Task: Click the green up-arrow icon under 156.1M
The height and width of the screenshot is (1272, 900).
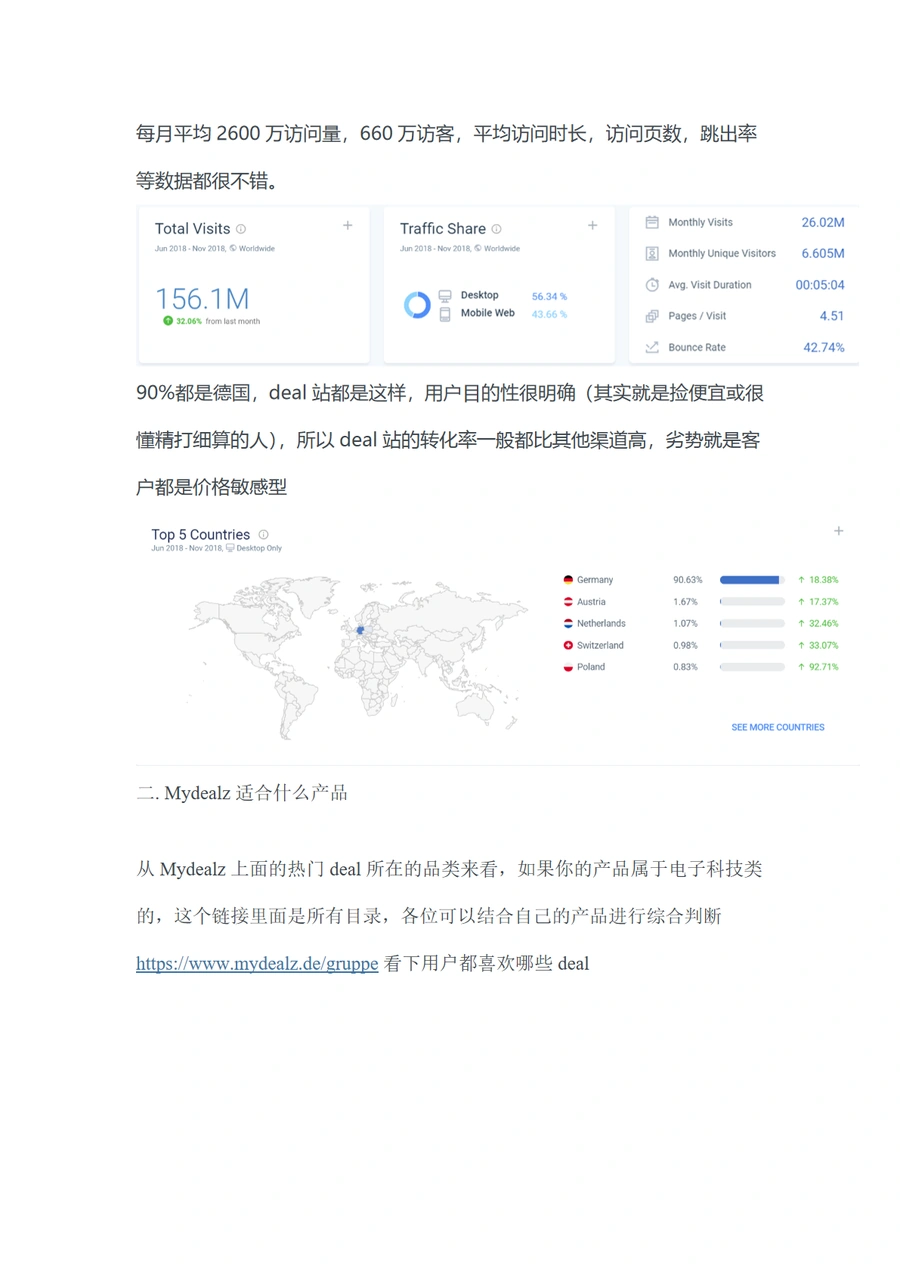Action: [x=168, y=321]
